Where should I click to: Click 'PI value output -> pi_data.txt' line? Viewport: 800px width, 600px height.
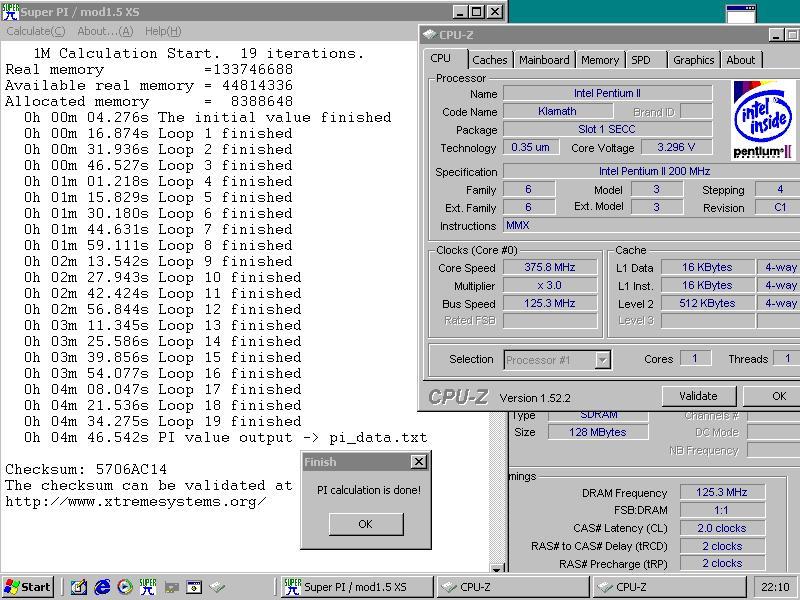226,438
